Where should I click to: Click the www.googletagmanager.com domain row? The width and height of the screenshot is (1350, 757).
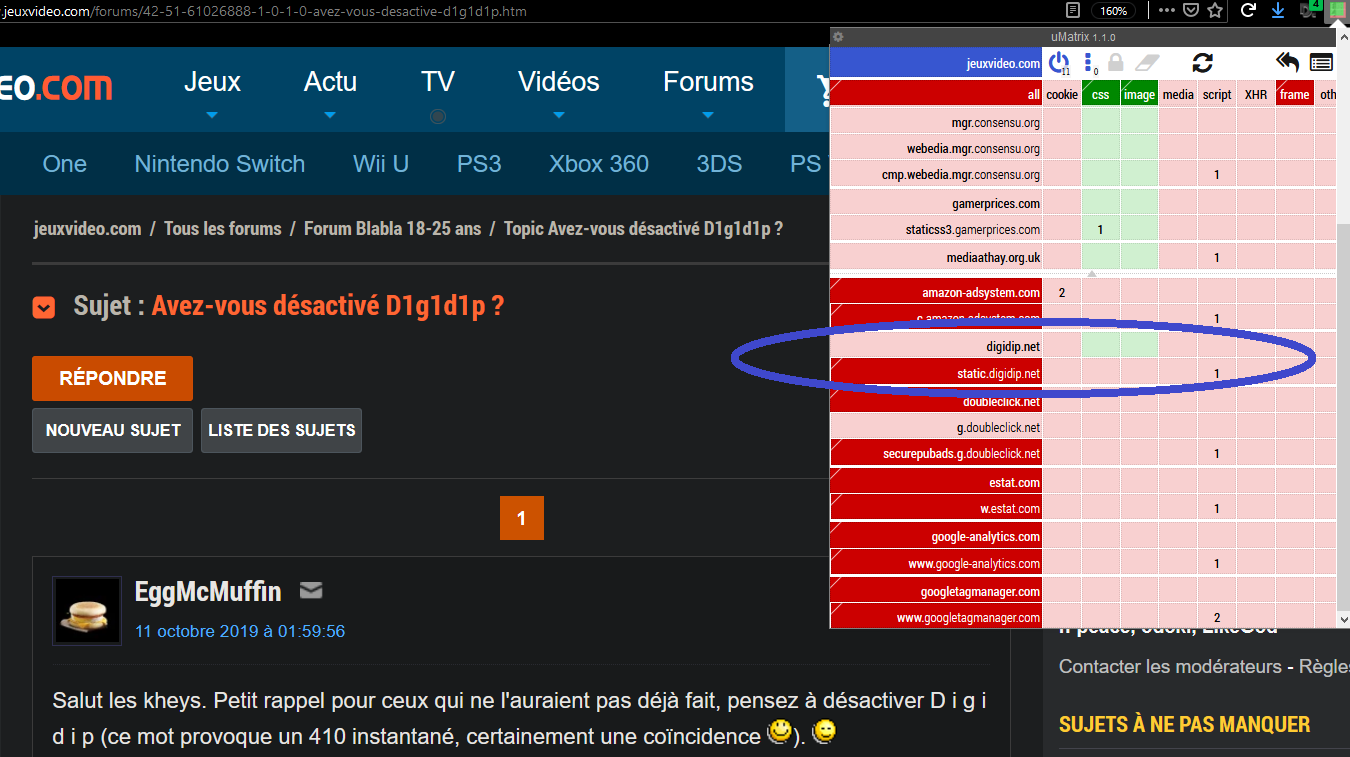[936, 617]
